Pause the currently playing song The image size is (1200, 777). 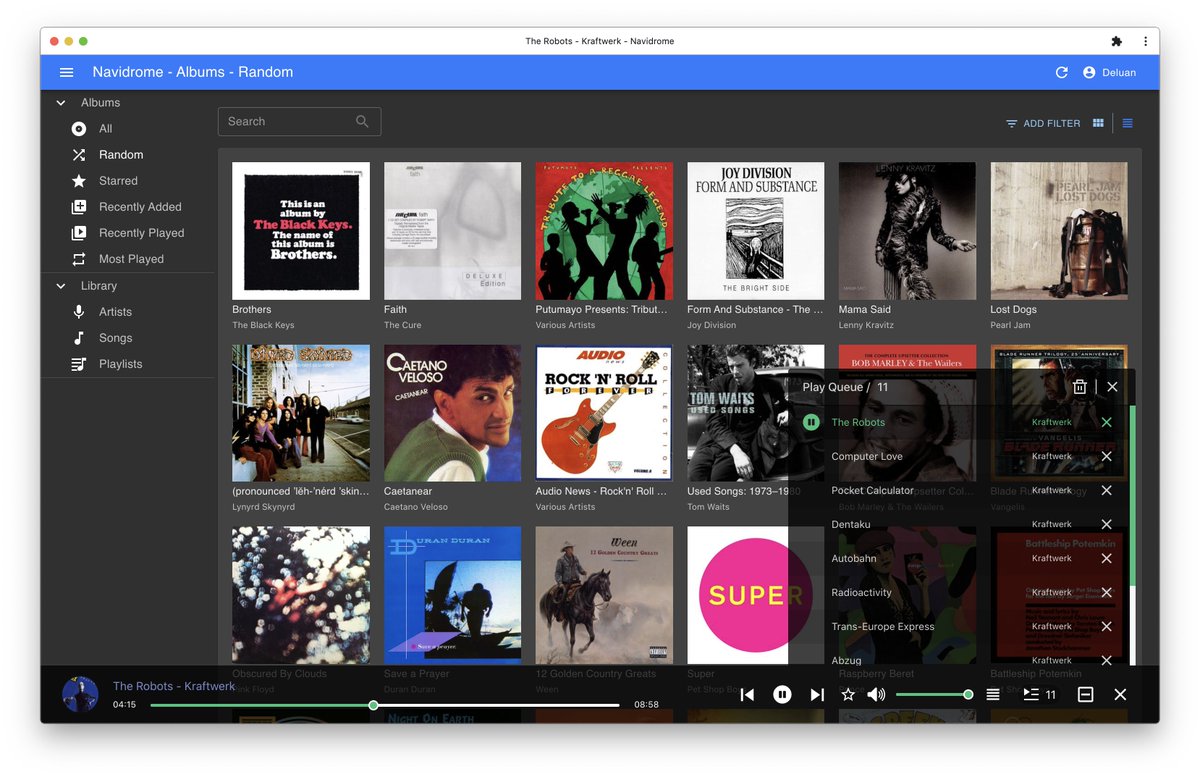click(x=782, y=694)
